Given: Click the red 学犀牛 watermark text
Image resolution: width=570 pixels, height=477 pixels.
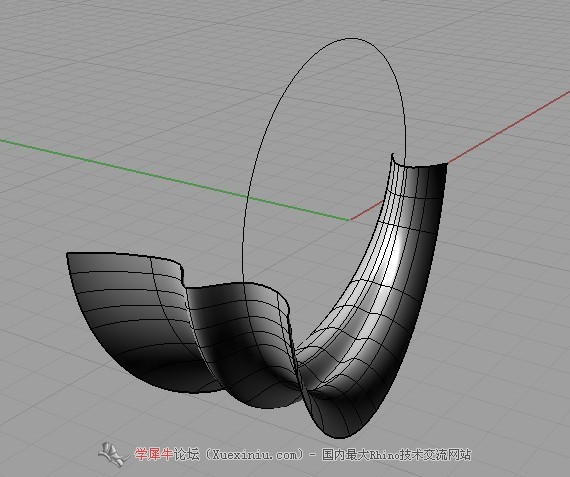Looking at the screenshot, I should tap(154, 454).
